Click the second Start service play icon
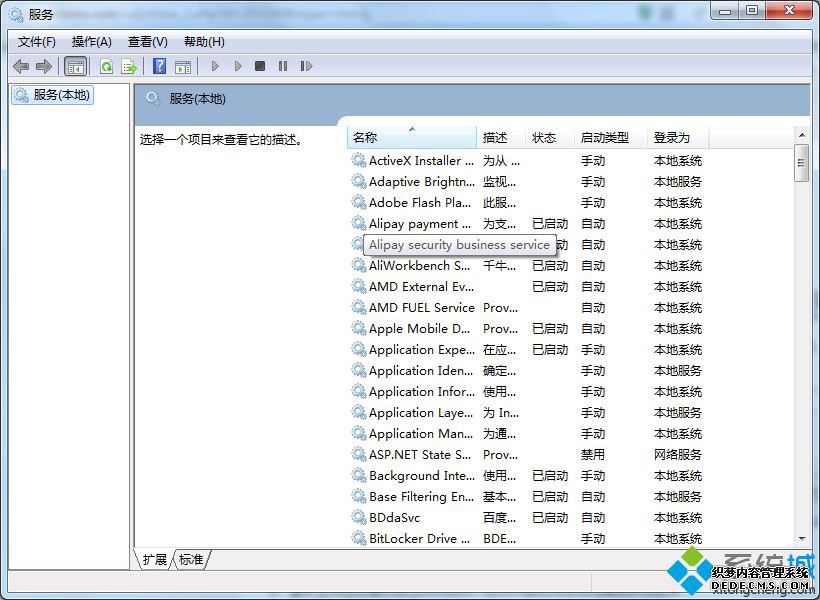Screen dimensions: 820x600 pos(238,66)
